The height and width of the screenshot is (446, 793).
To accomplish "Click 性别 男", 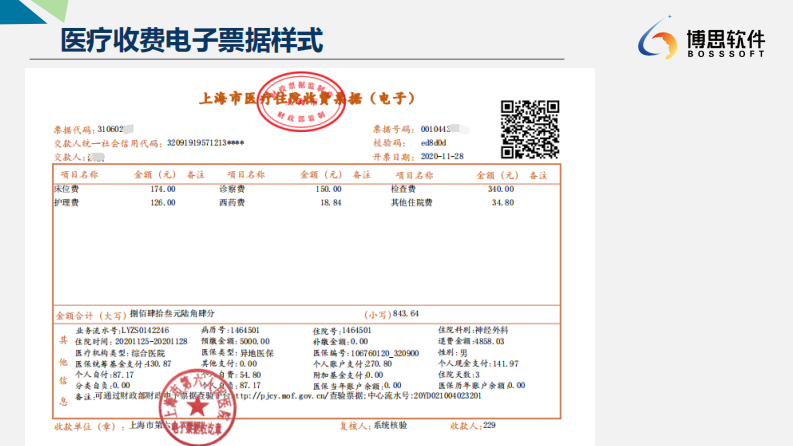I will (453, 353).
